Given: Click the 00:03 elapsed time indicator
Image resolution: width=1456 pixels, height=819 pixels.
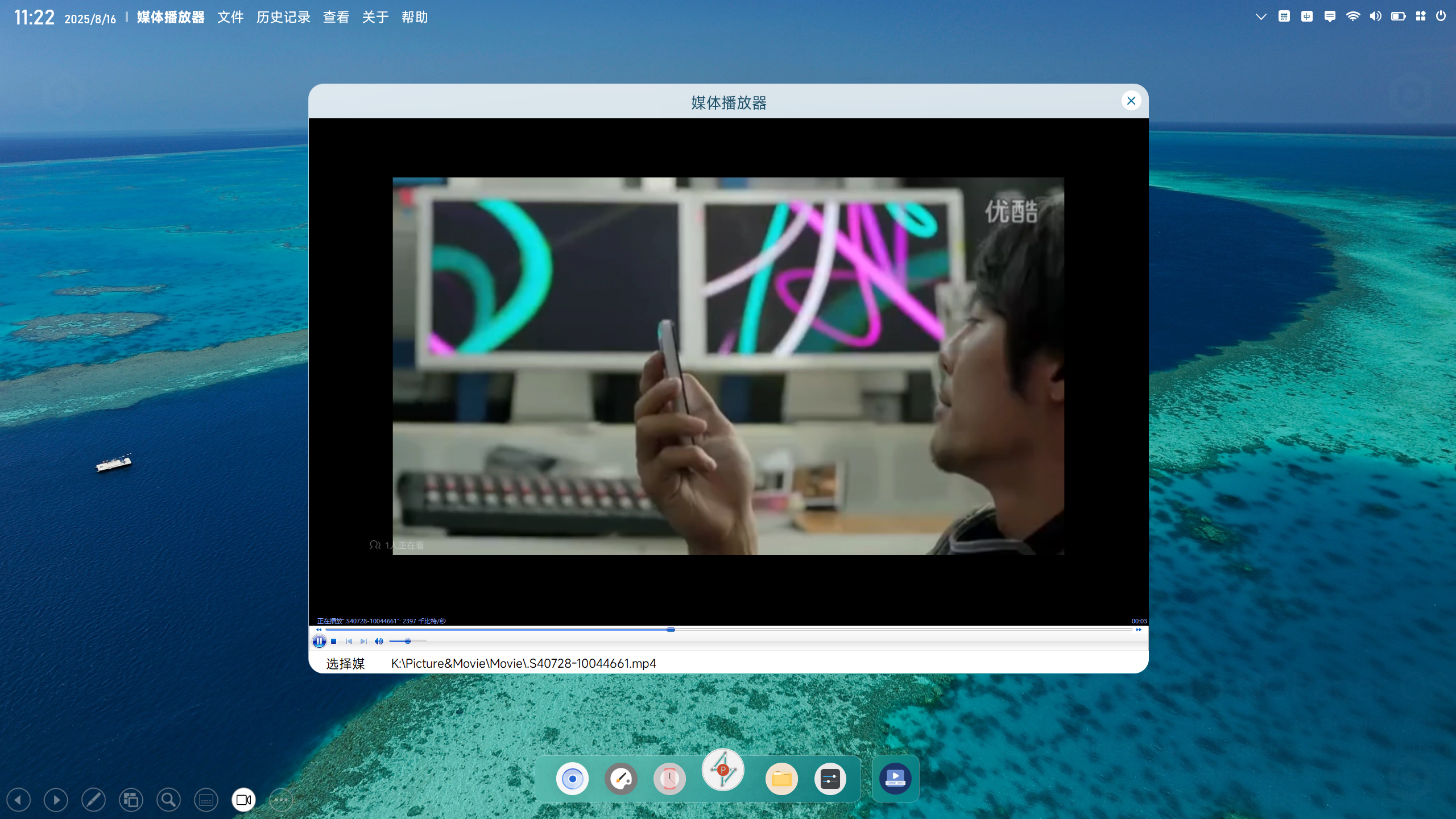Looking at the screenshot, I should coord(1139,621).
